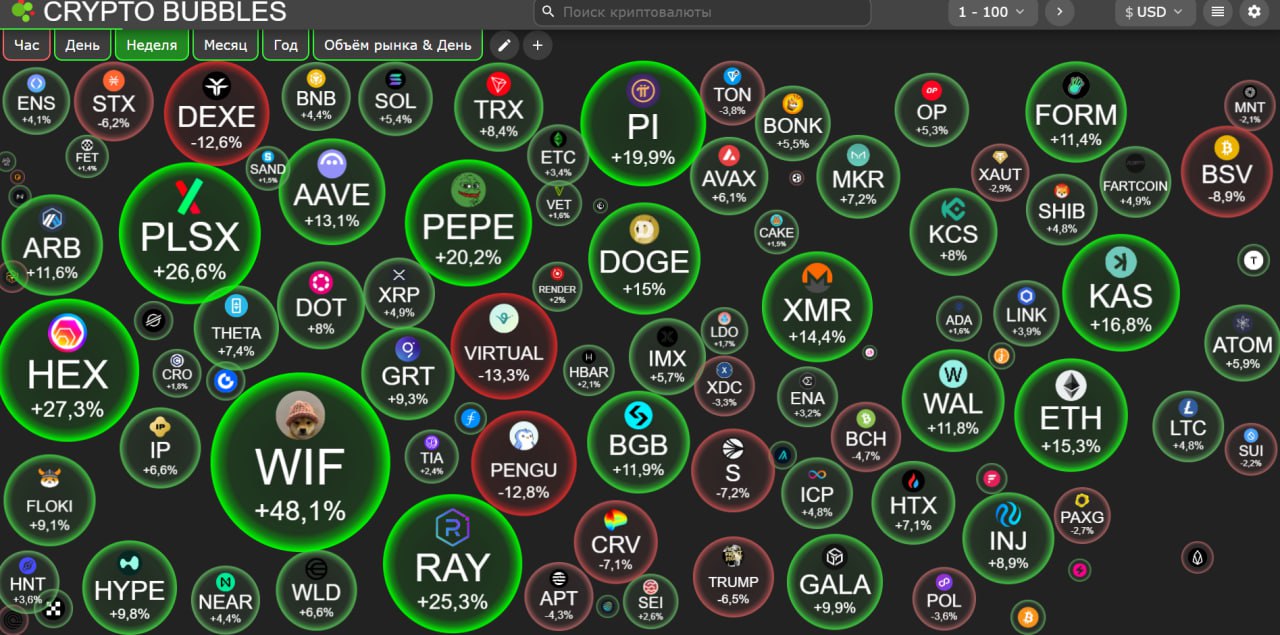The image size is (1280, 635).
Task: Open the HYPE bubble
Action: click(x=129, y=588)
